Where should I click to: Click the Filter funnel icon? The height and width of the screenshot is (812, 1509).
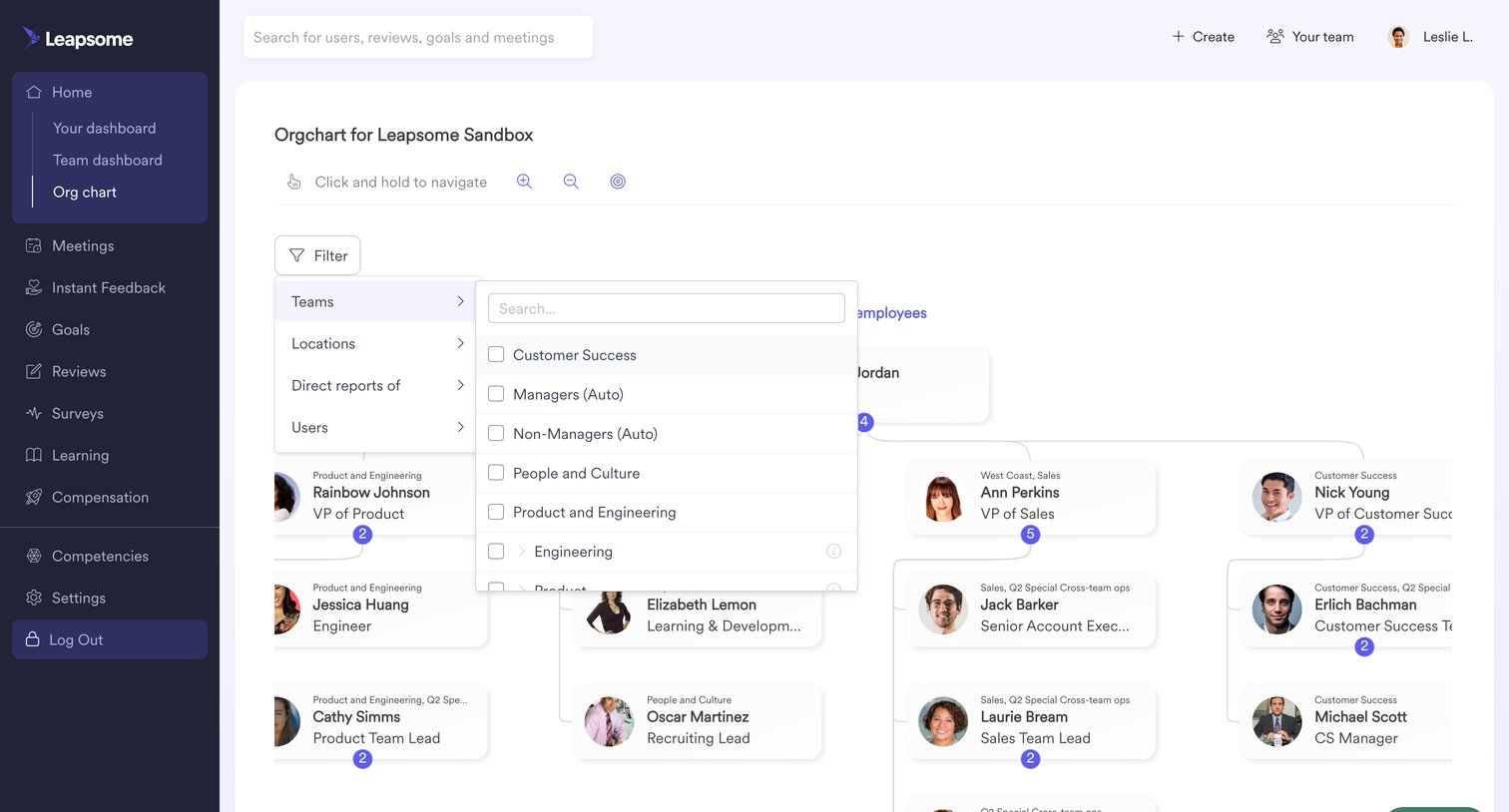point(296,255)
